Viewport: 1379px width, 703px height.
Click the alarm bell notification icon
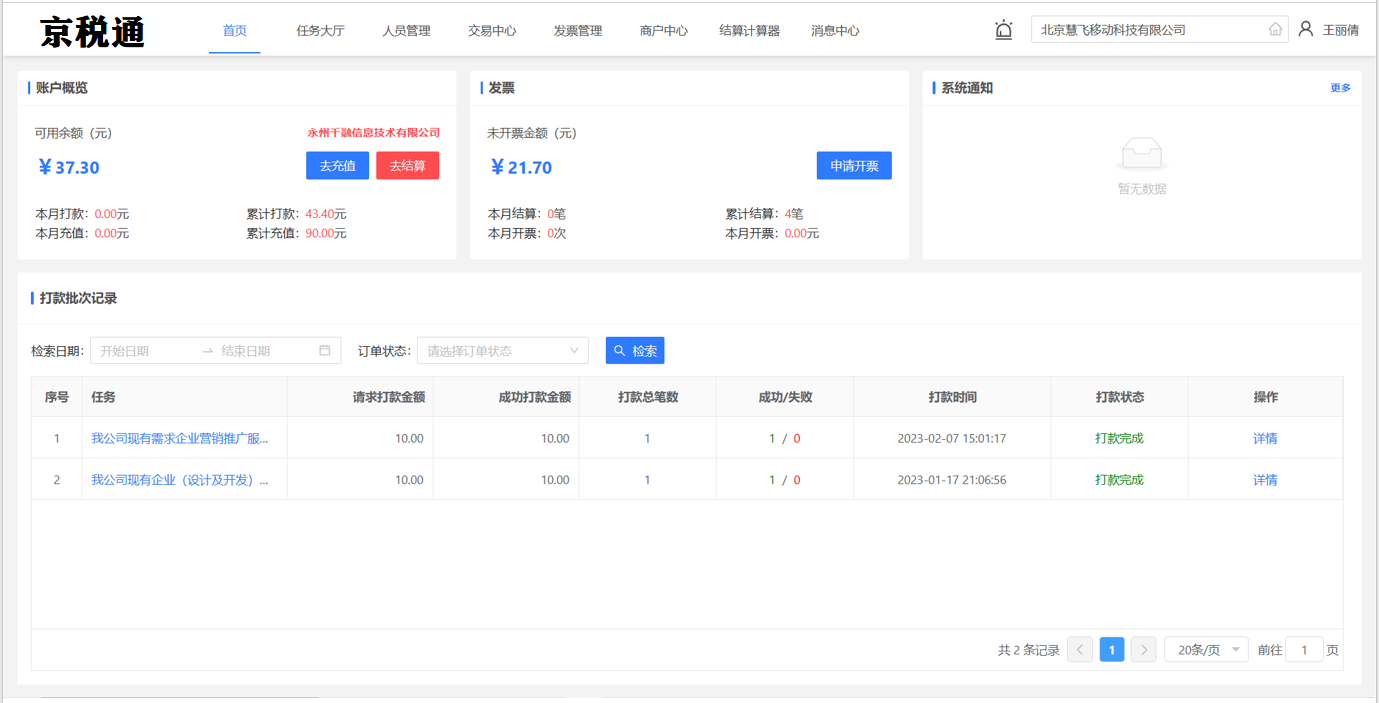(1004, 30)
